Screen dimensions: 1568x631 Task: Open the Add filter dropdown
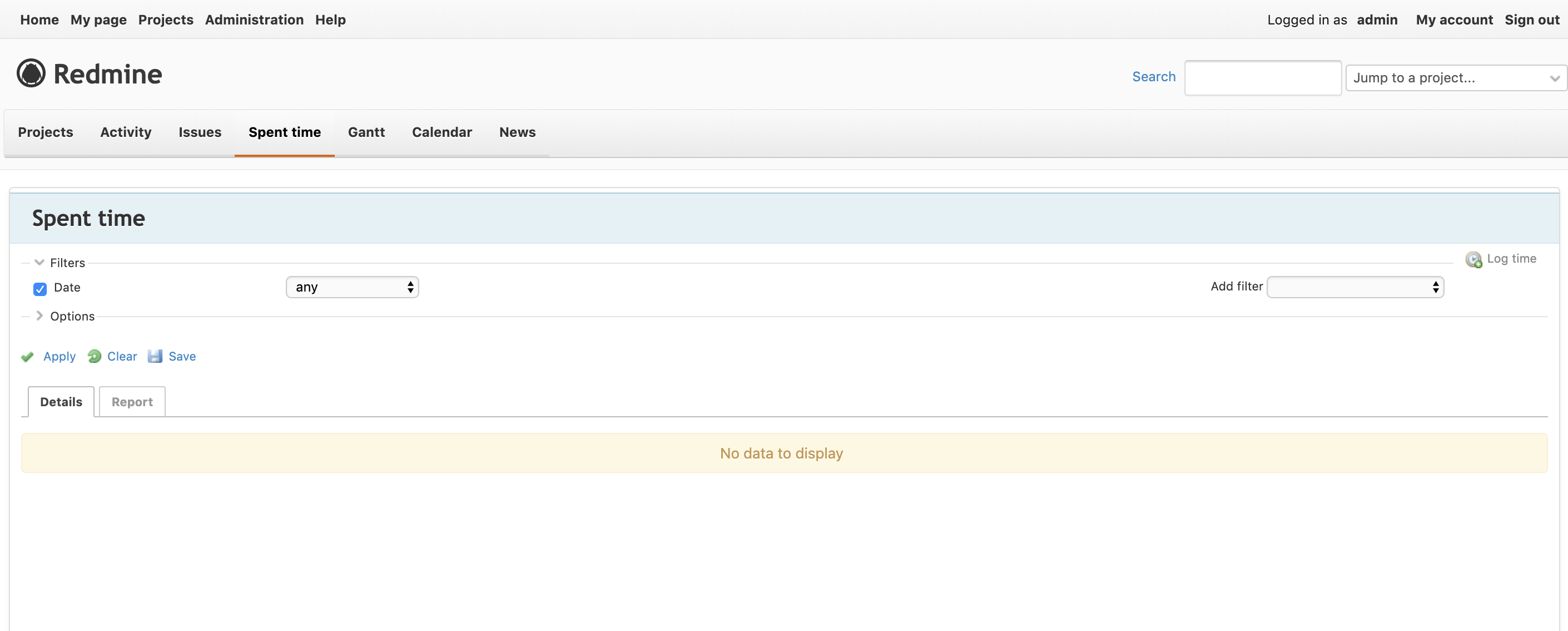[x=1354, y=286]
